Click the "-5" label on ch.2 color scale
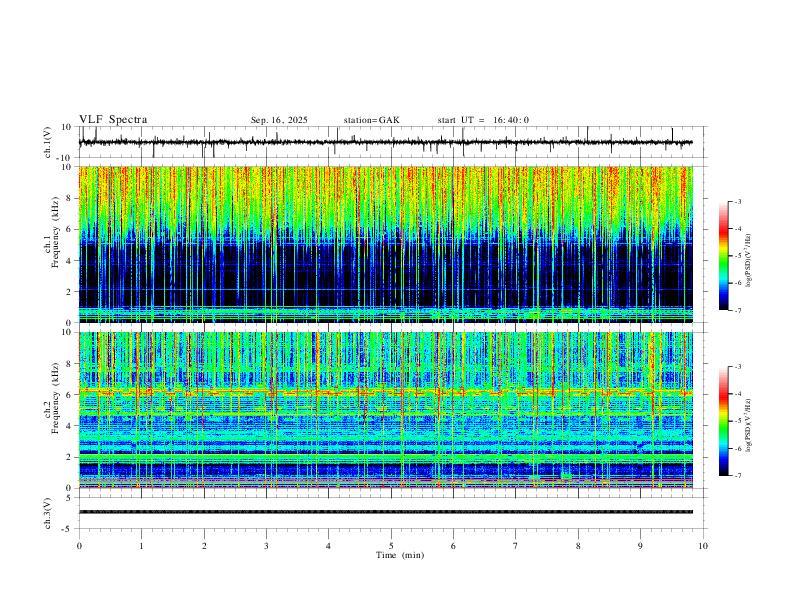The image size is (792, 612). [x=737, y=421]
